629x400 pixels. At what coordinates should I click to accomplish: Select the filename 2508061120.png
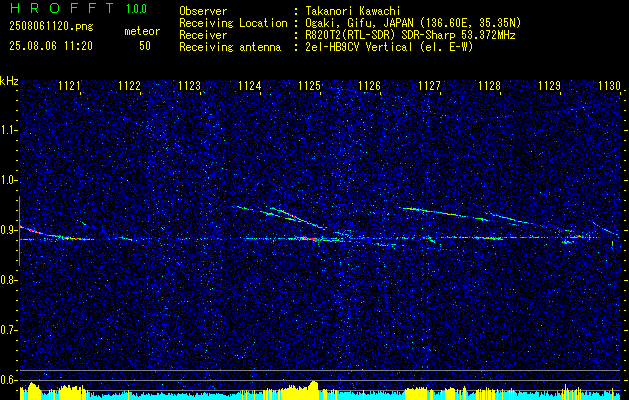51,27
